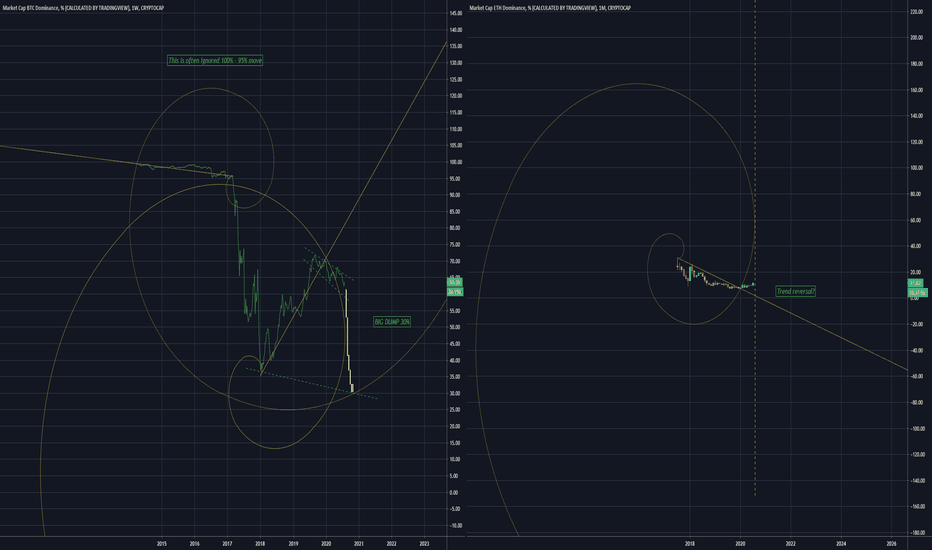Click 2019 on BTC chart time axis
Image resolution: width=932 pixels, height=550 pixels.
pos(293,543)
